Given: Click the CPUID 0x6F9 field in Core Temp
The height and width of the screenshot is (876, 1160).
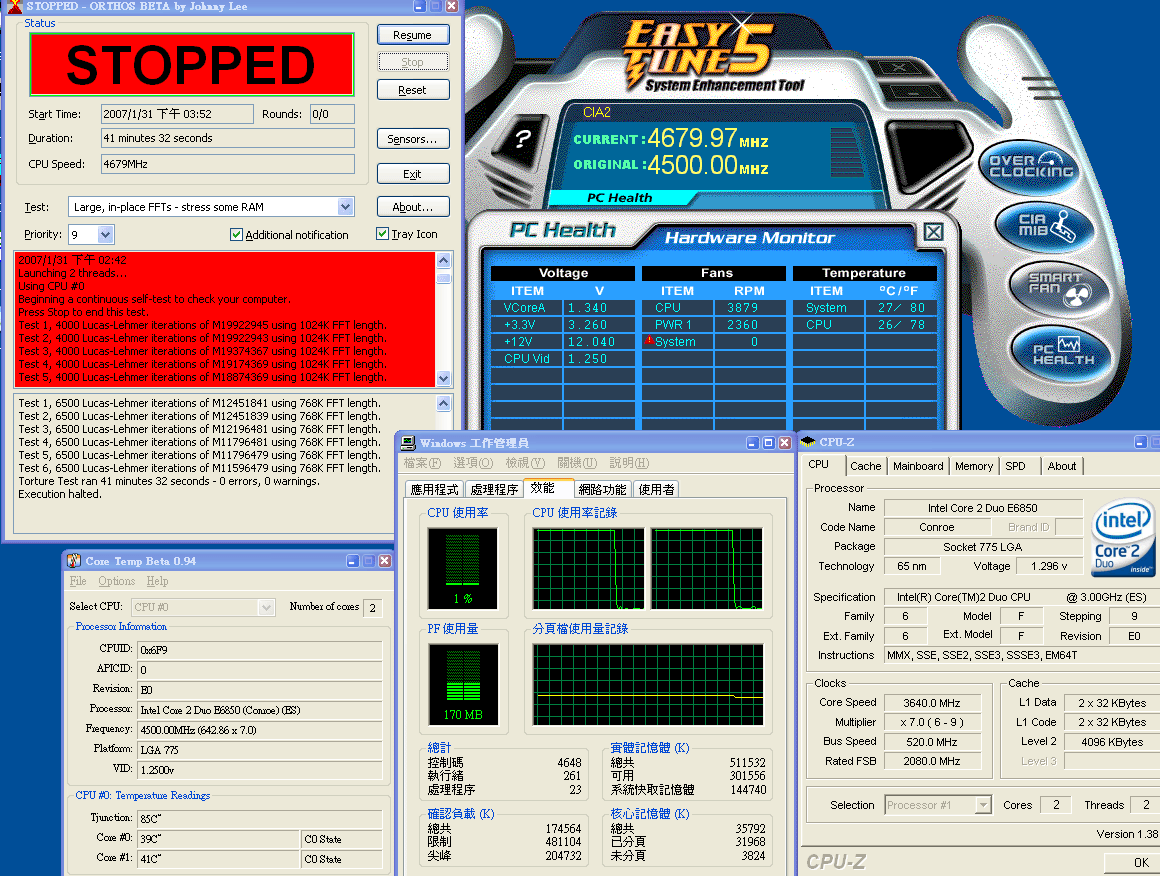Looking at the screenshot, I should (x=260, y=650).
